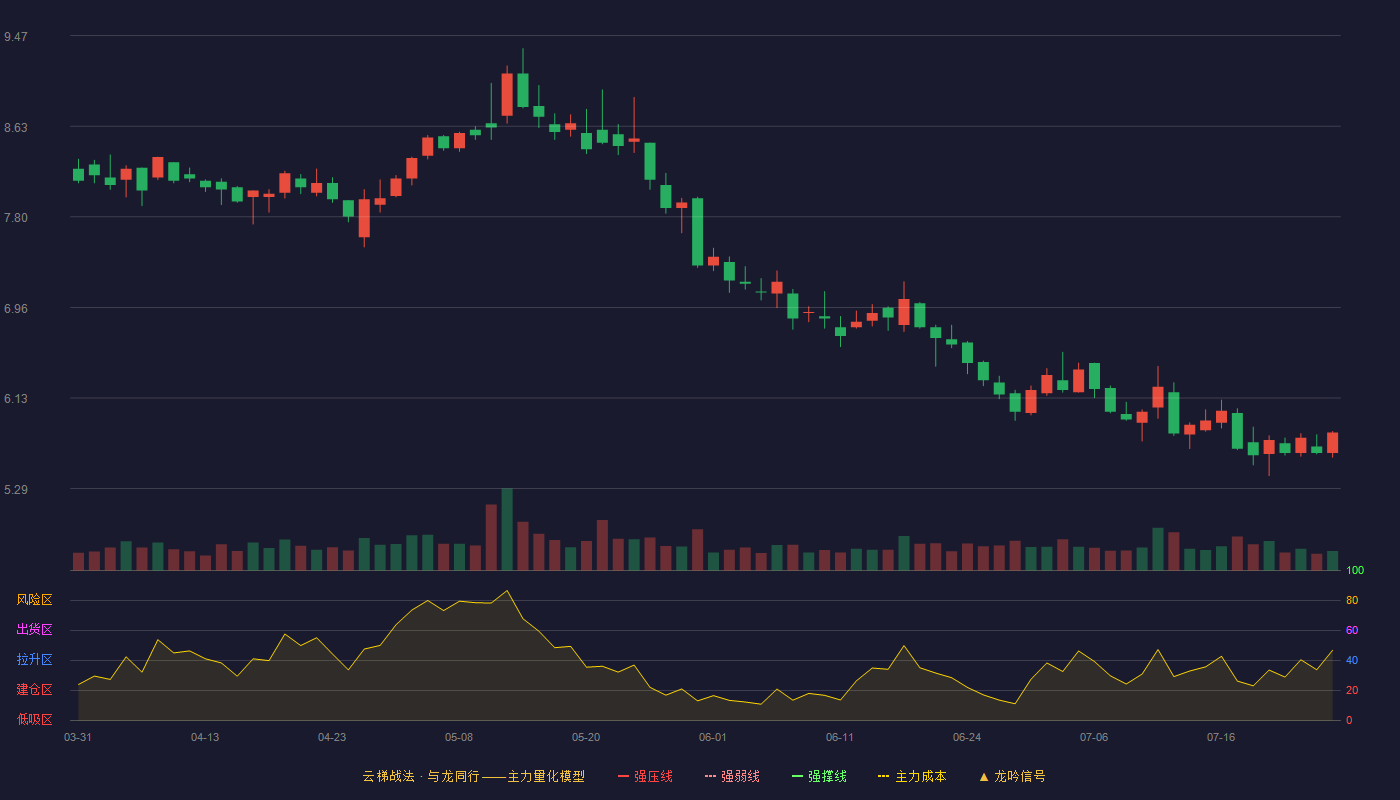
Task: Click the 80 value on the right indicator axis
Action: pos(1352,600)
